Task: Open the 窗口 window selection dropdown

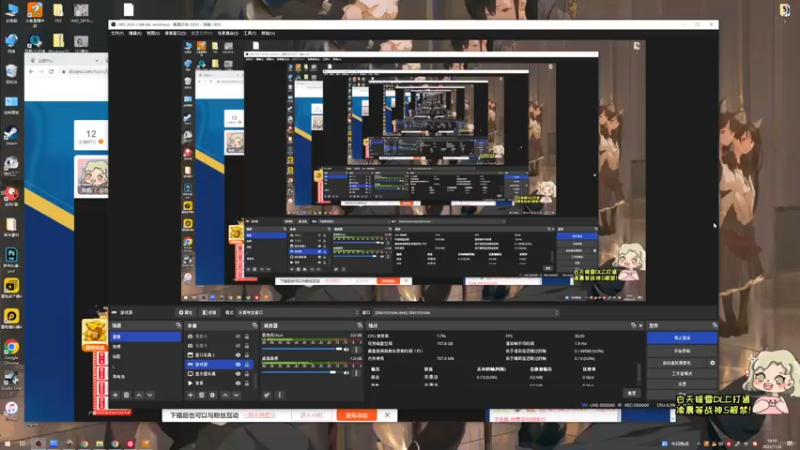Action: point(466,313)
